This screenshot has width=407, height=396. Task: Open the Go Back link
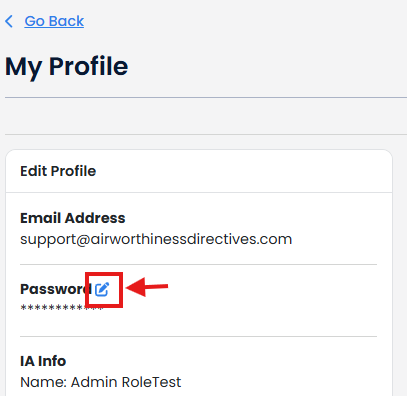coord(54,21)
